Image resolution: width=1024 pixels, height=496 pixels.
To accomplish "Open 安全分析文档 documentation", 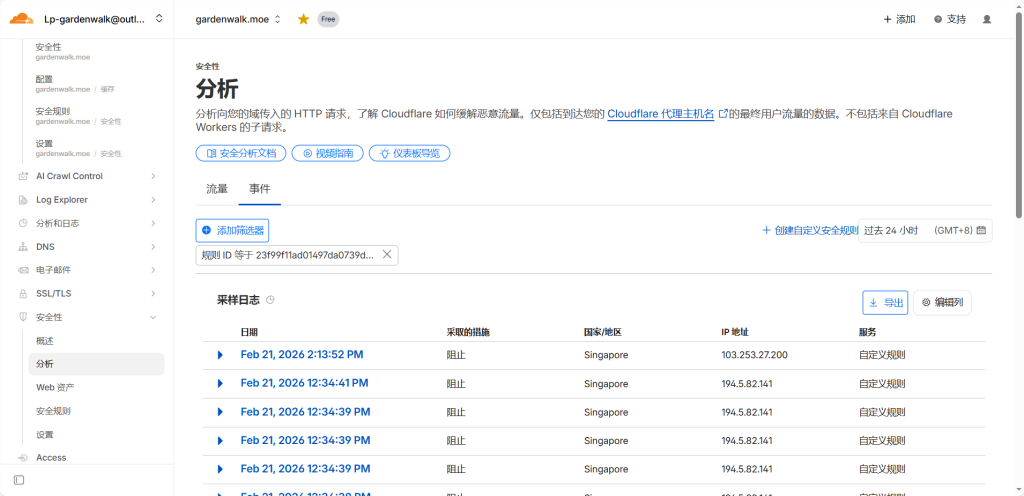I will (x=241, y=153).
